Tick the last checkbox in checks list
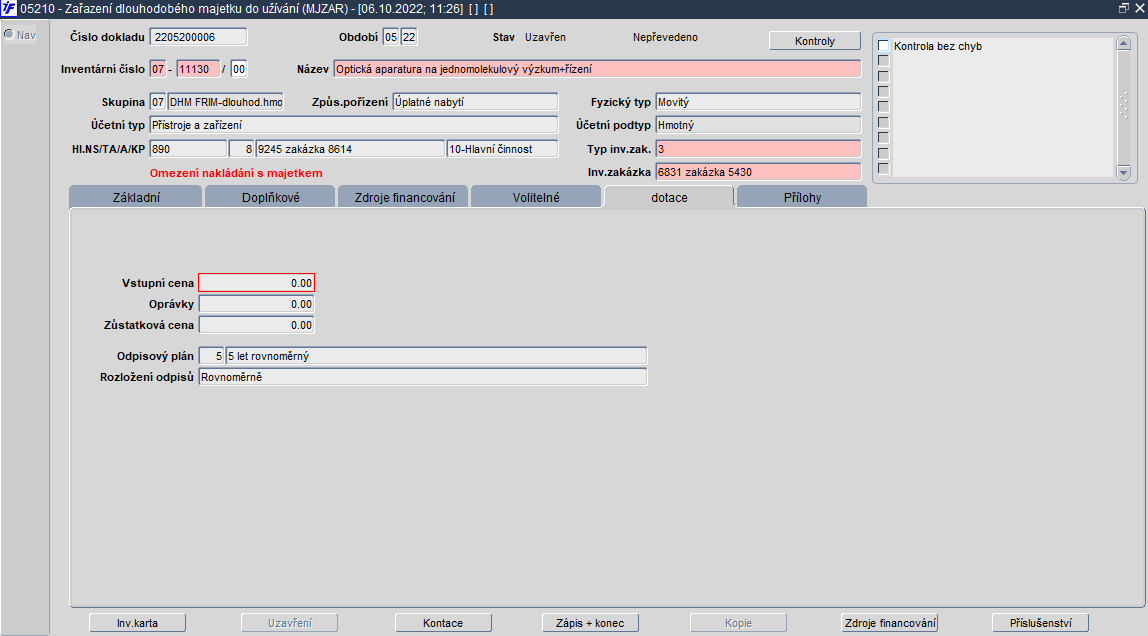This screenshot has height=636, width=1148. click(x=884, y=168)
